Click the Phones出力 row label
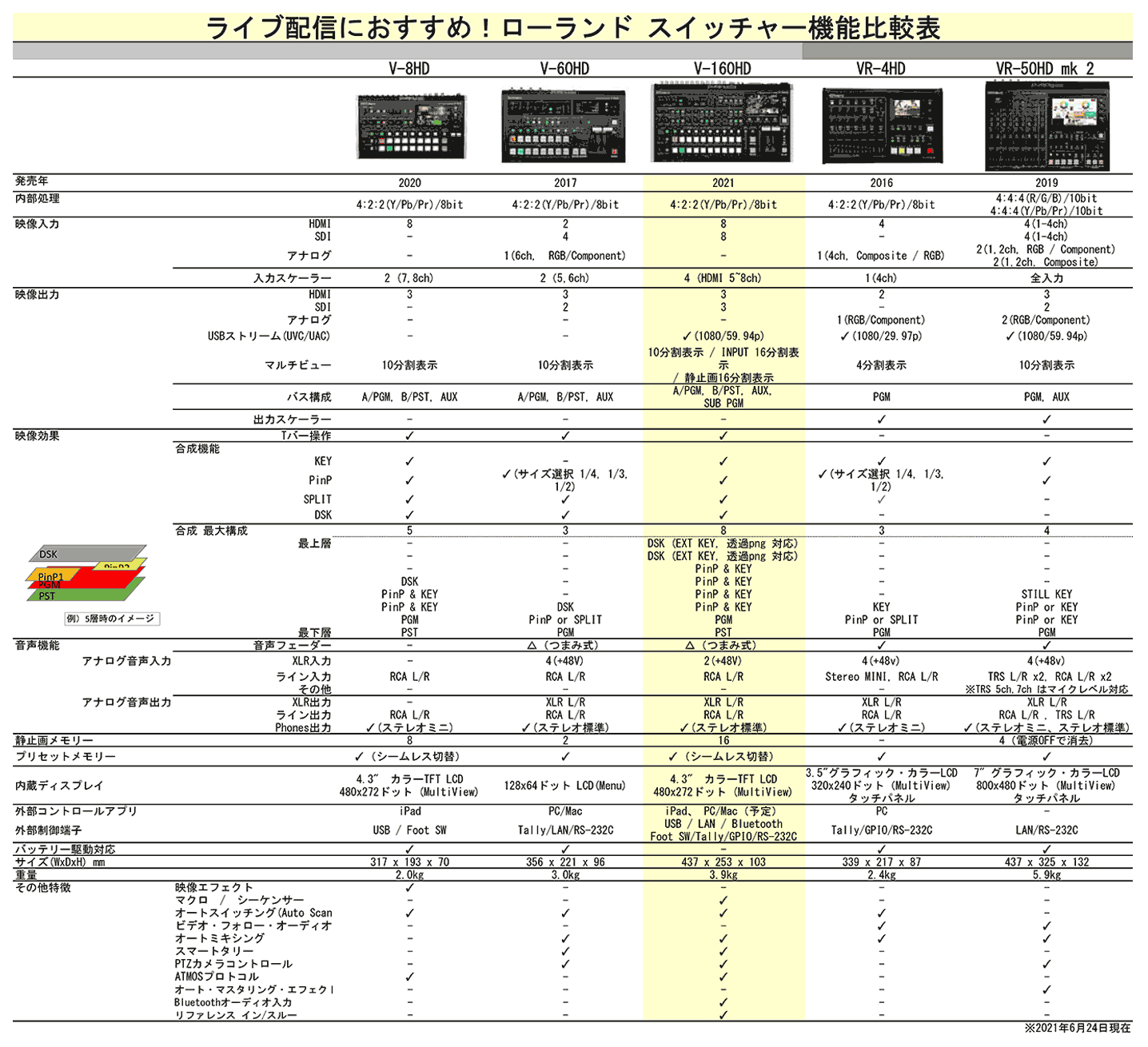The height and width of the screenshot is (1047, 1148). (x=303, y=728)
